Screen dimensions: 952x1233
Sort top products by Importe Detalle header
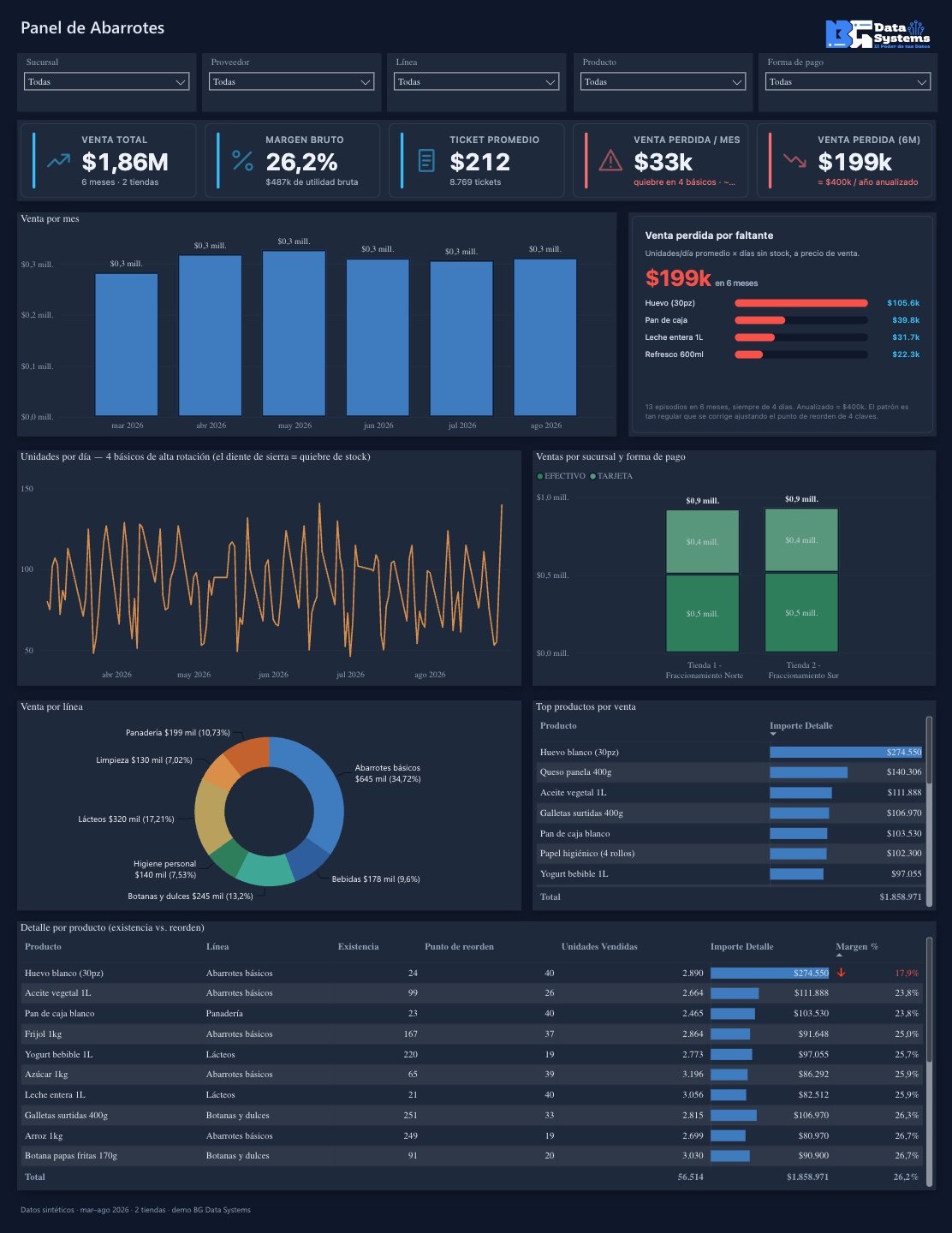click(x=800, y=726)
